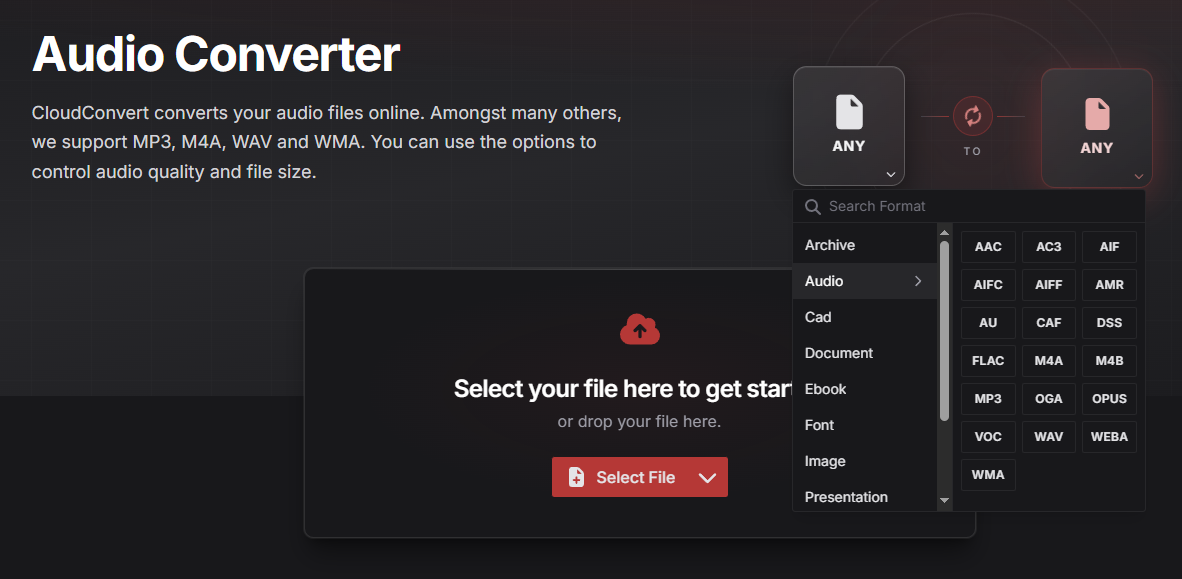Choose the M4B format
The image size is (1182, 579).
click(x=1110, y=361)
